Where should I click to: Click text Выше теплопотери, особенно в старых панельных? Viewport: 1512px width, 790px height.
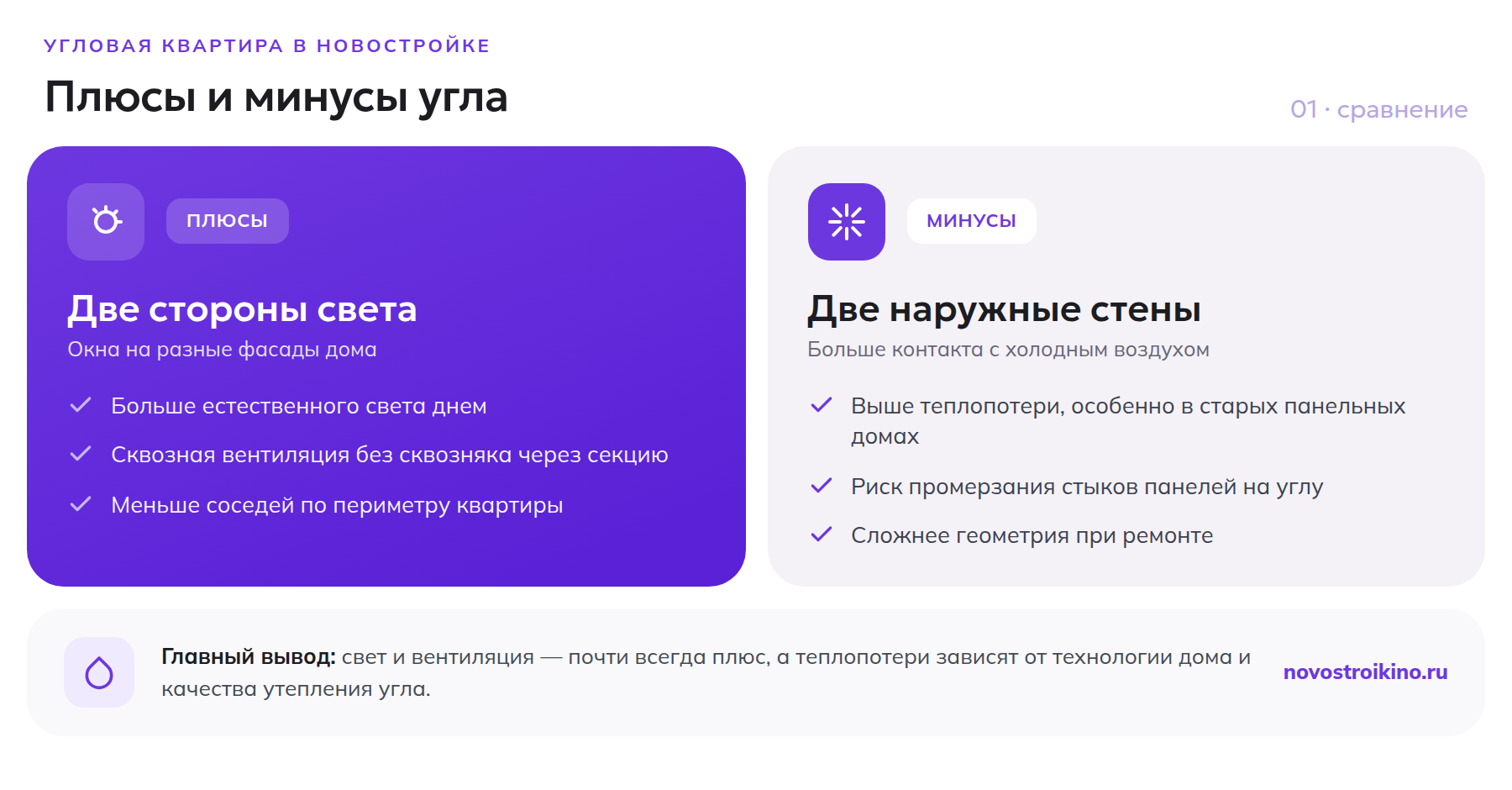[x=1128, y=406]
